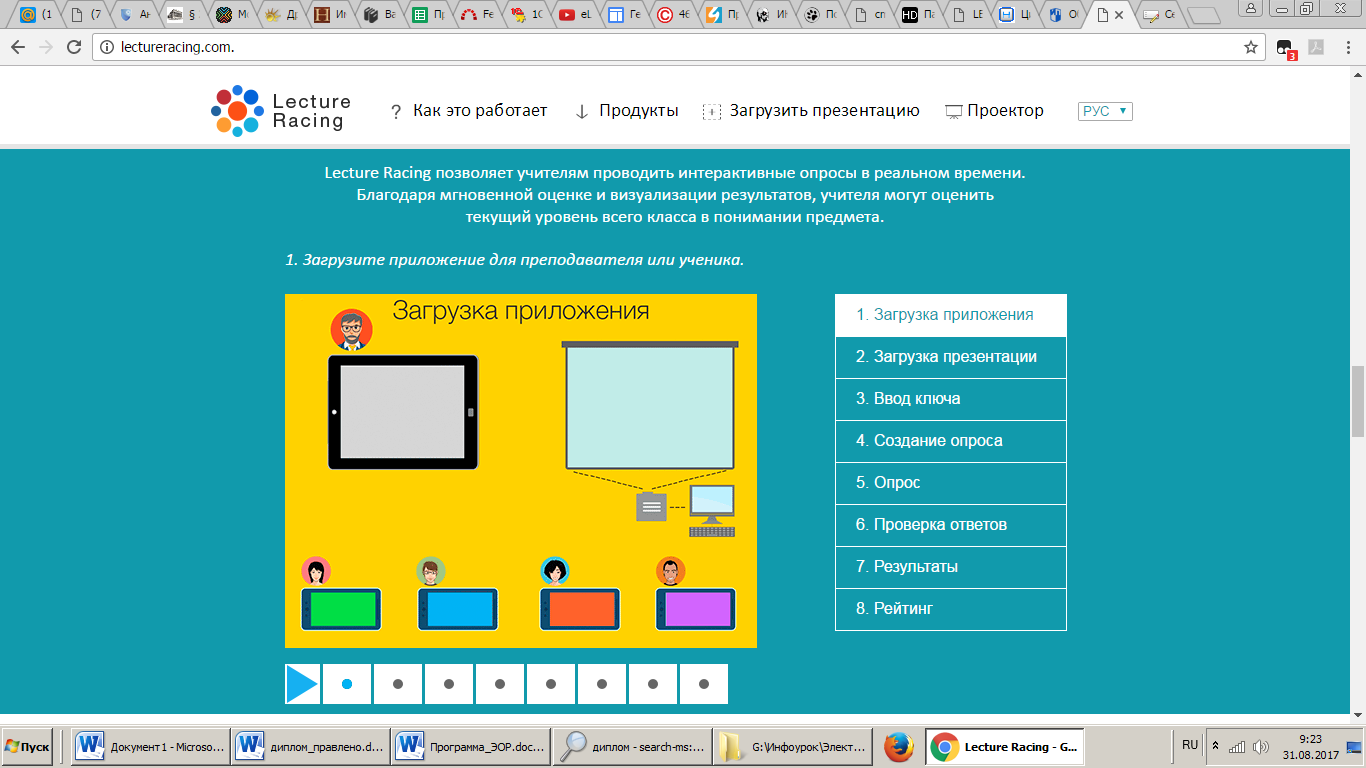This screenshot has height=768, width=1366.
Task: Click the browser back arrow
Action: (x=18, y=47)
